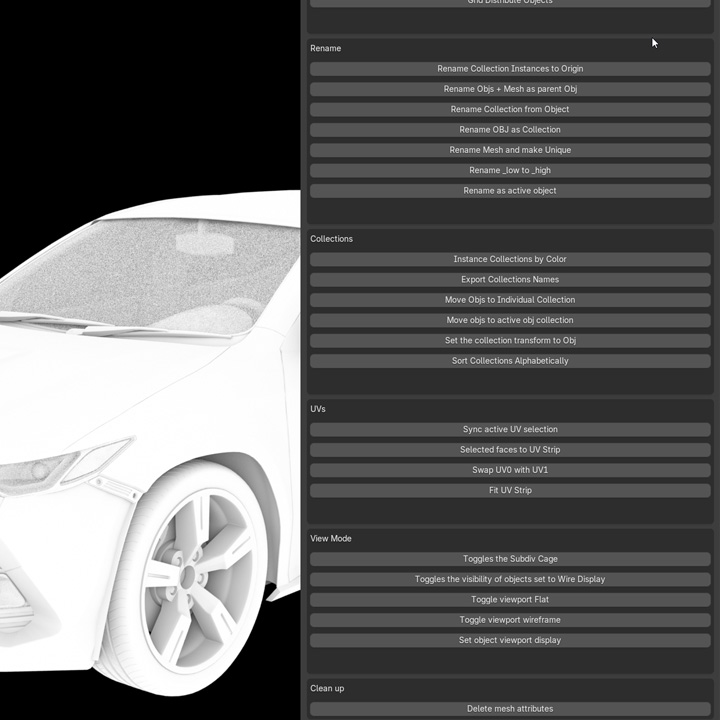Run Move Objs to Individual Collection

coord(510,300)
